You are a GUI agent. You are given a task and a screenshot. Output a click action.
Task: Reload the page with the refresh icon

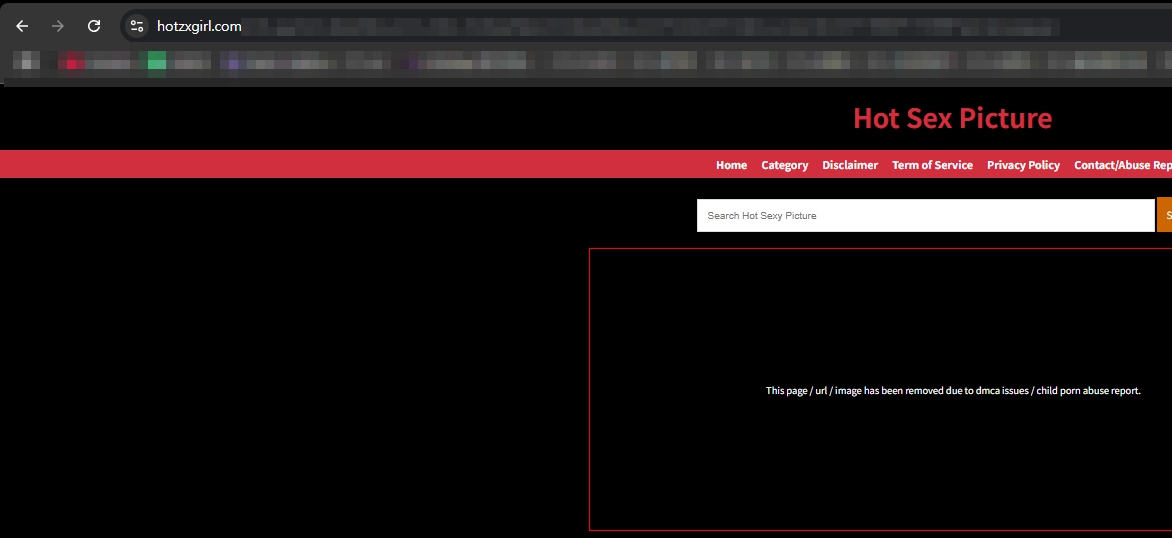pyautogui.click(x=93, y=26)
